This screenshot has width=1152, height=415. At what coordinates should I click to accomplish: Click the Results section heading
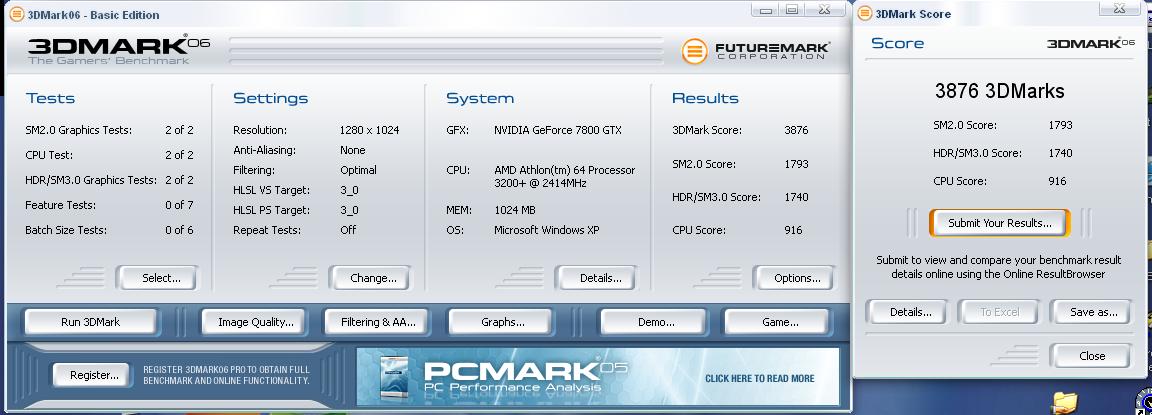click(x=705, y=98)
